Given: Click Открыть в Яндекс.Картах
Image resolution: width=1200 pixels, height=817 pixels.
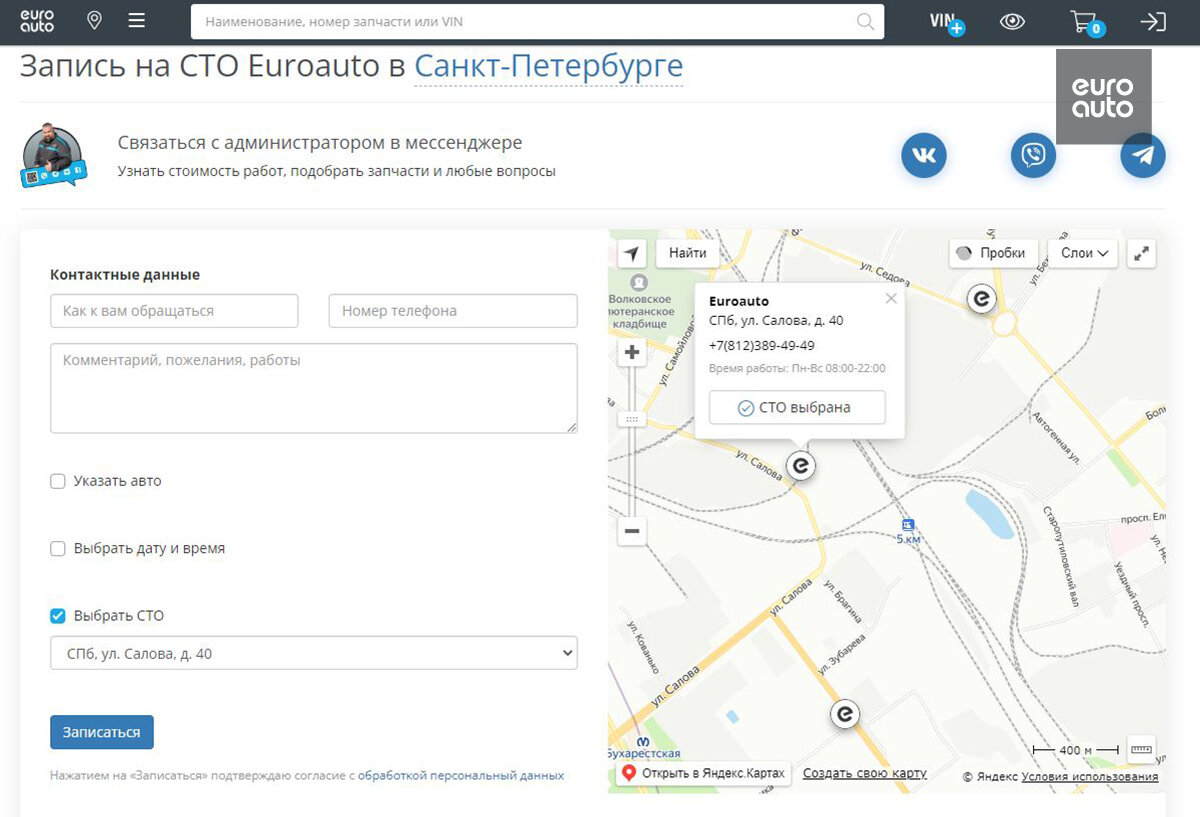Looking at the screenshot, I should [705, 773].
